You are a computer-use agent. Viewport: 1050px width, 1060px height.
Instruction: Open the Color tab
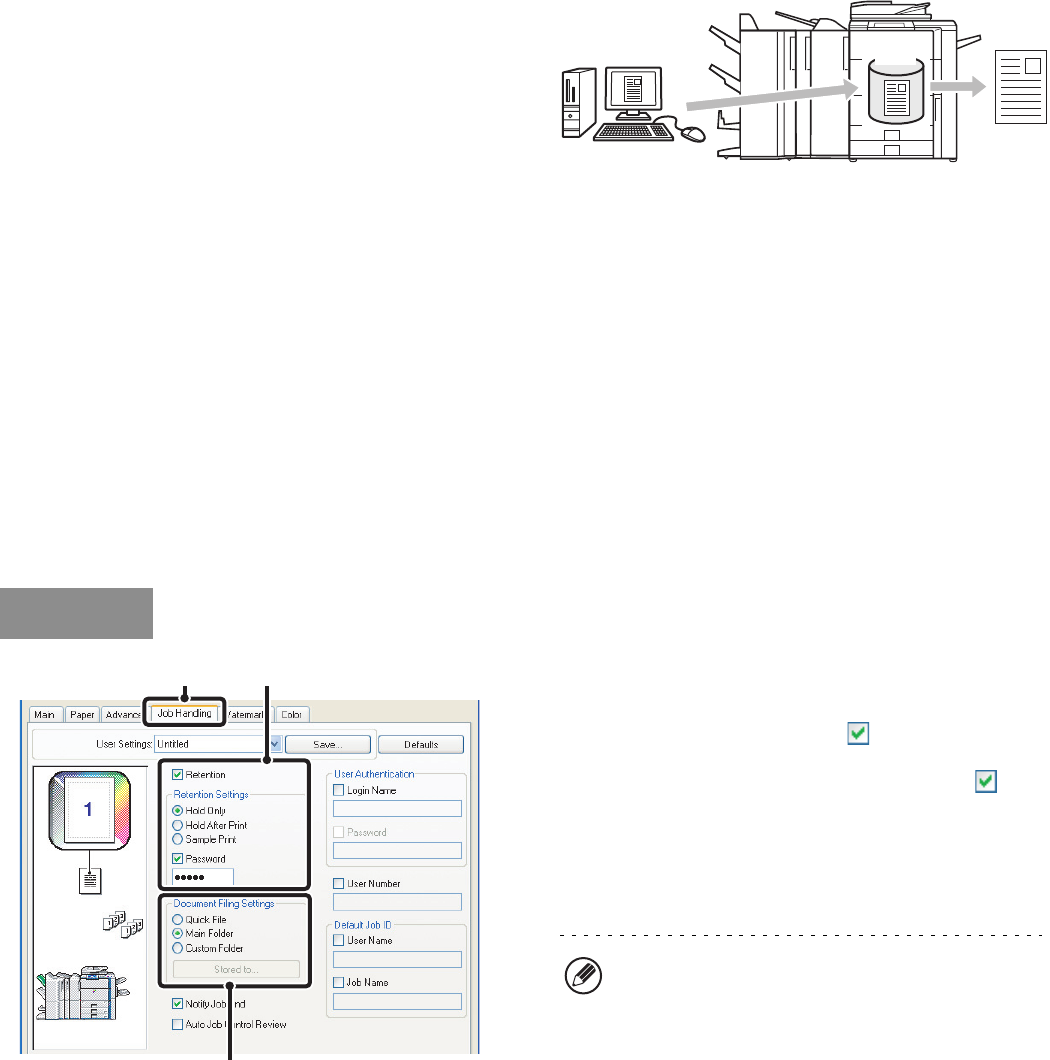click(x=292, y=714)
